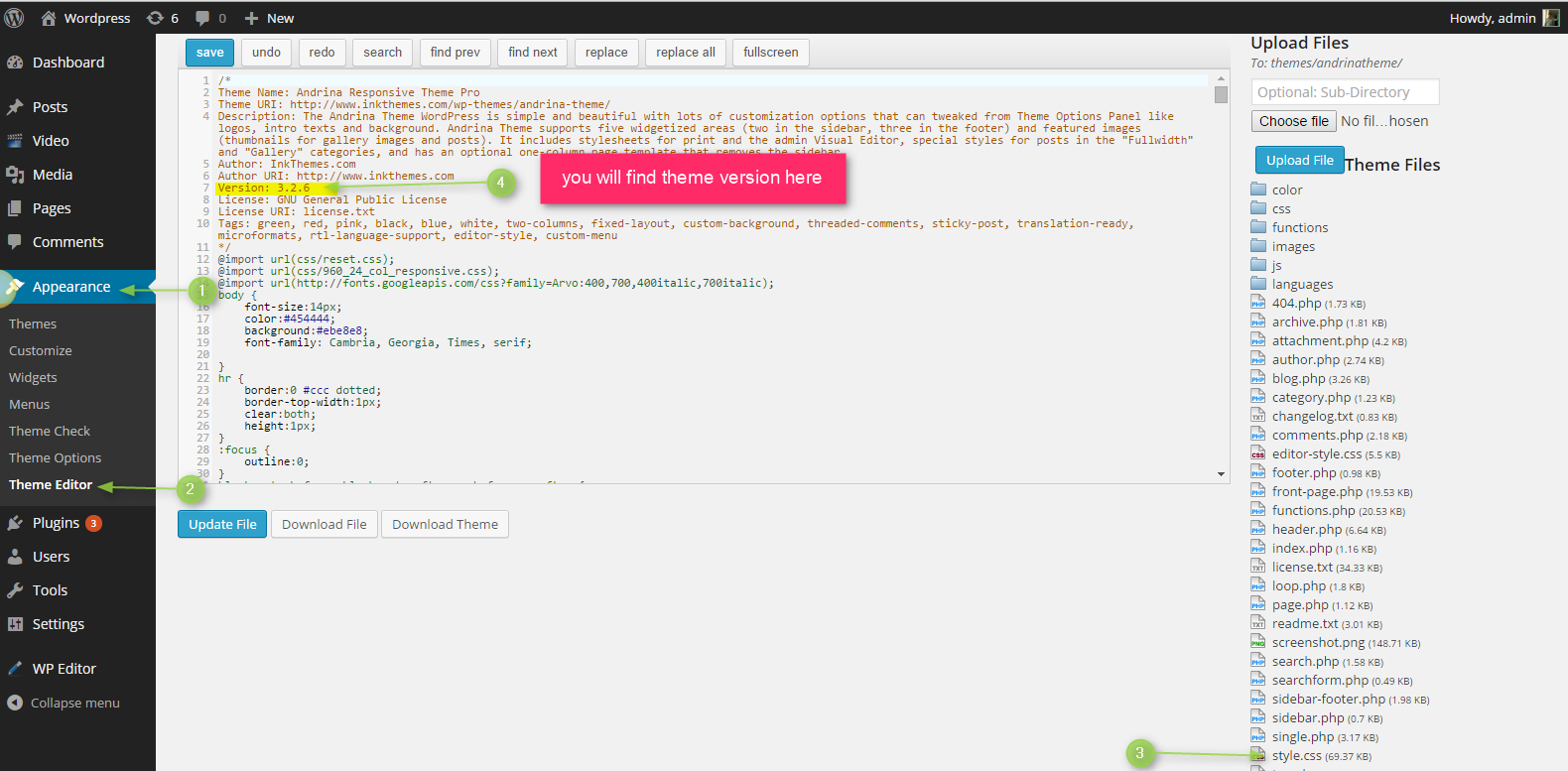1568x771 pixels.
Task: Click the redo button
Action: pyautogui.click(x=322, y=53)
